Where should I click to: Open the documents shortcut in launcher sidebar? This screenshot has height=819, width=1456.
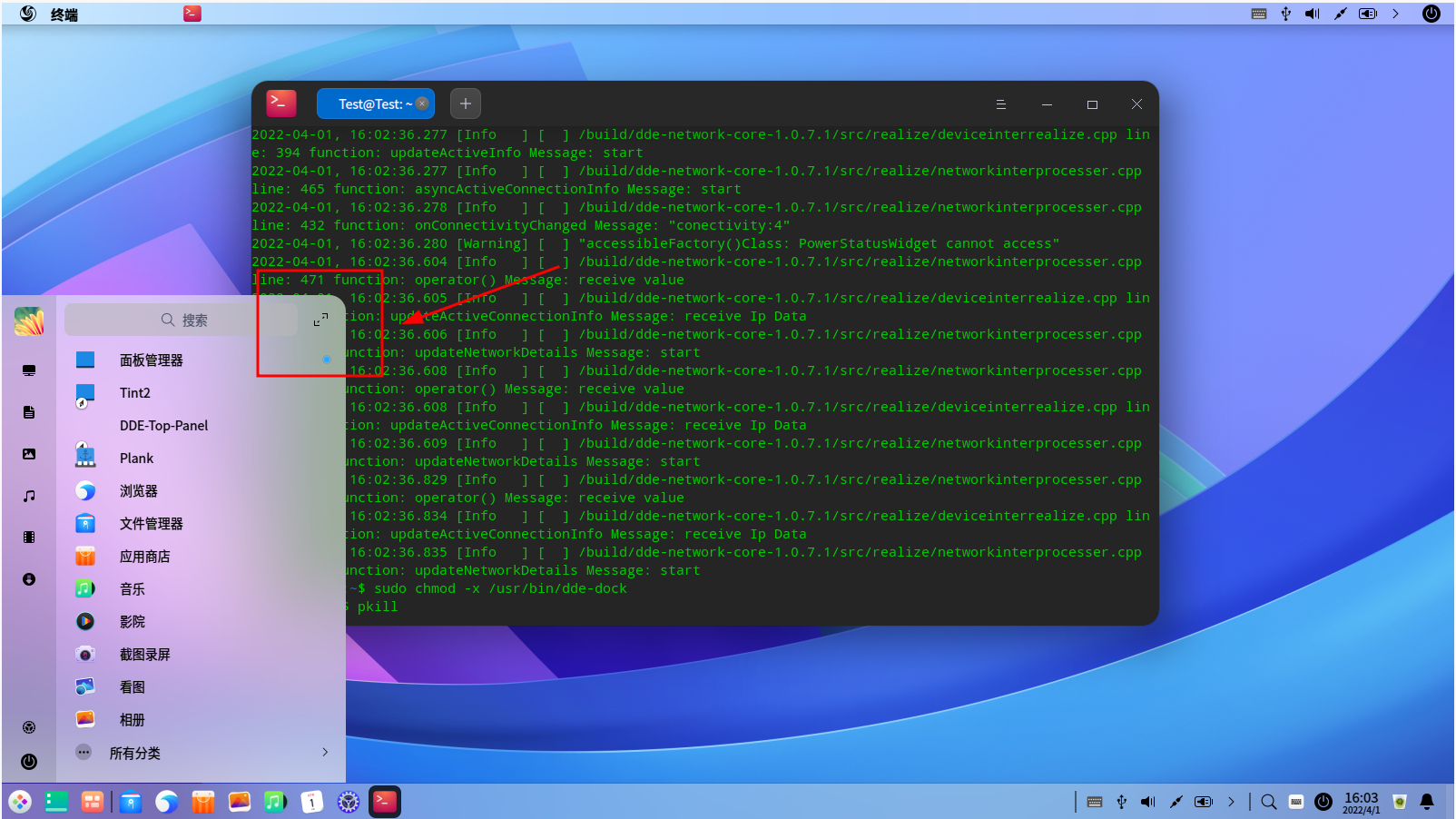click(29, 412)
